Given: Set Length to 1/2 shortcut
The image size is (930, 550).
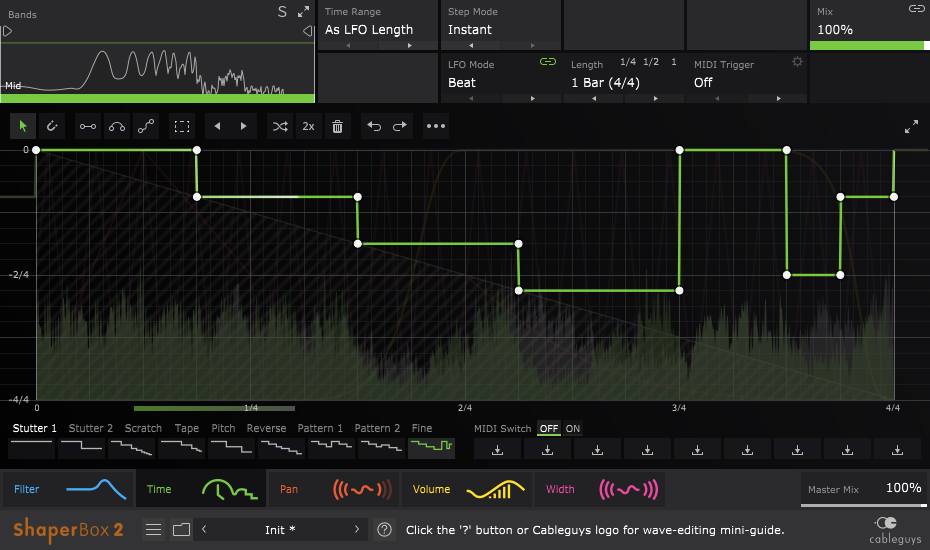Looking at the screenshot, I should tap(651, 62).
